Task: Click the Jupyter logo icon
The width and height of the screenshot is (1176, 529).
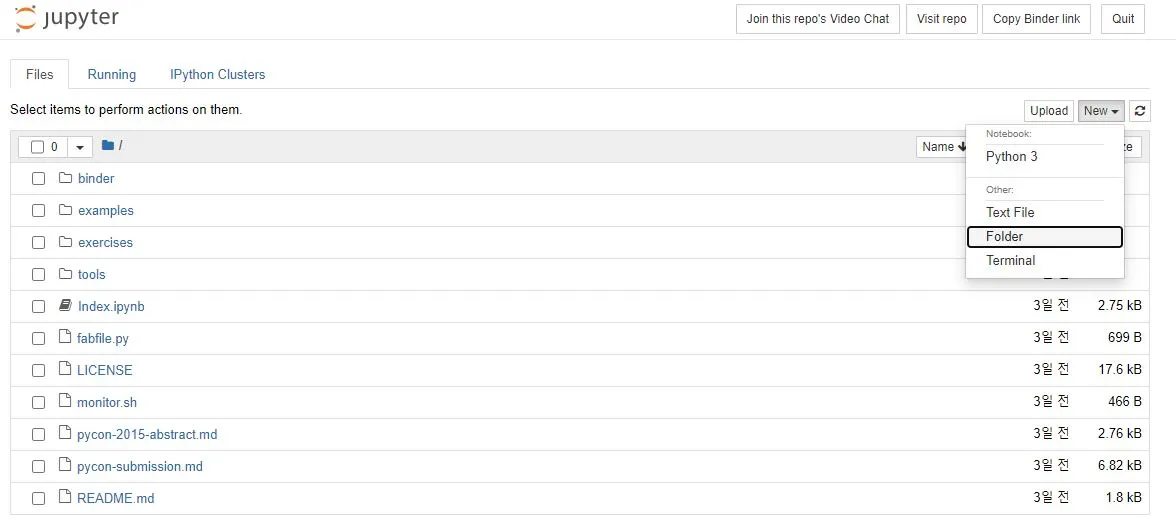Action: (25, 19)
